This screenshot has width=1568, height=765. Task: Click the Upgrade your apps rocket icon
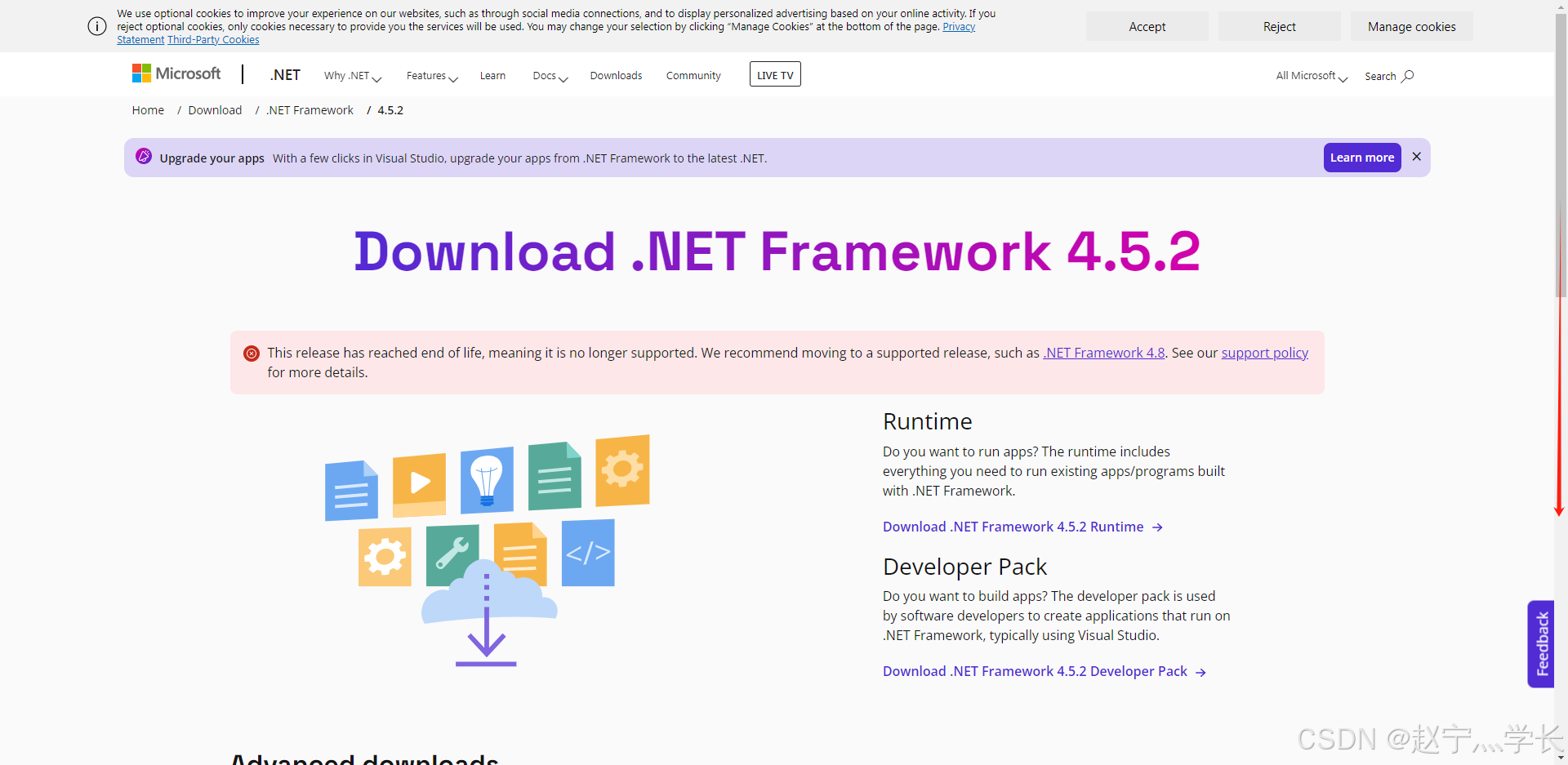pos(144,157)
